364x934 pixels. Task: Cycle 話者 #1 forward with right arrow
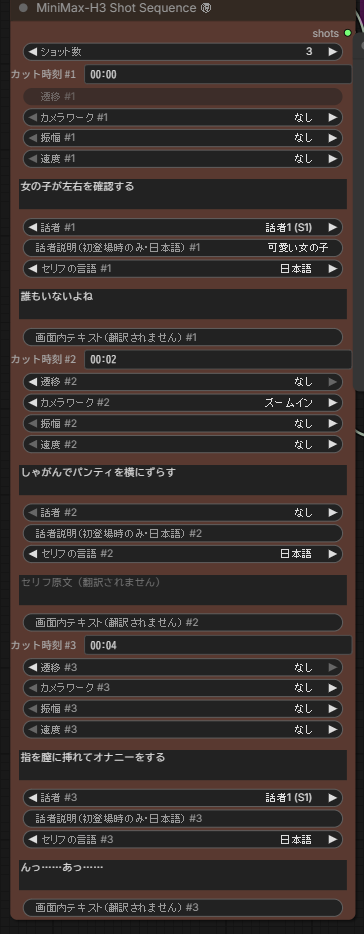(x=332, y=227)
